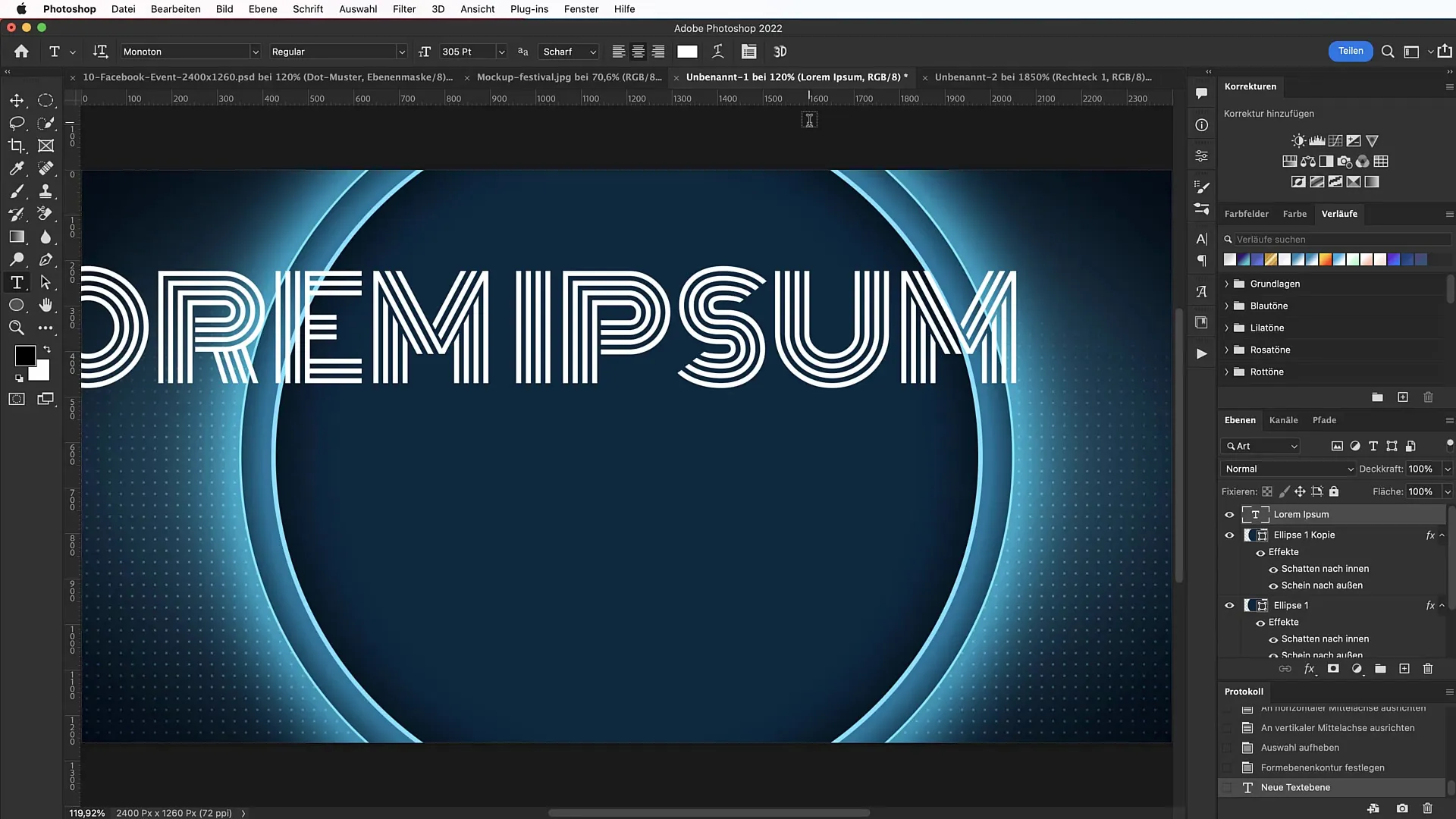This screenshot has height=819, width=1456.
Task: Click the Ebene menu item
Action: click(x=262, y=9)
